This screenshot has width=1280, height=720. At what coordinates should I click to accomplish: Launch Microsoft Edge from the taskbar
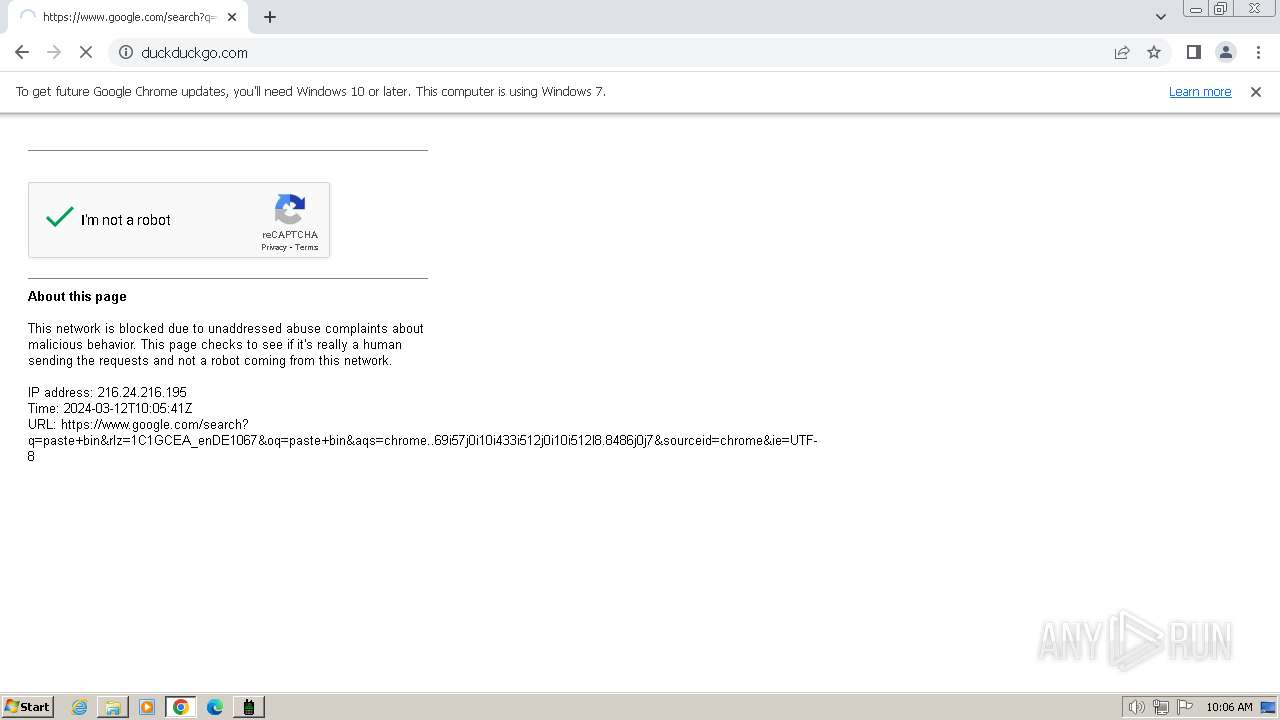coord(215,707)
